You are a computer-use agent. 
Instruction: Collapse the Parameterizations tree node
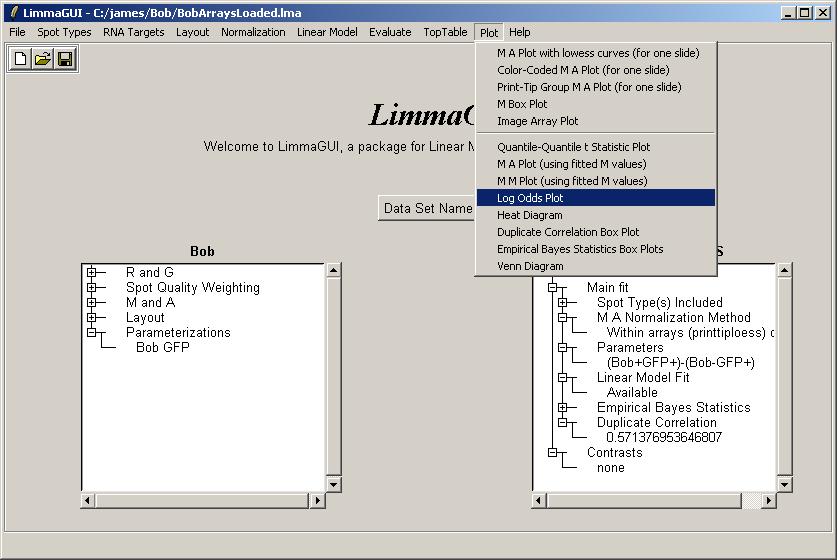(x=92, y=332)
